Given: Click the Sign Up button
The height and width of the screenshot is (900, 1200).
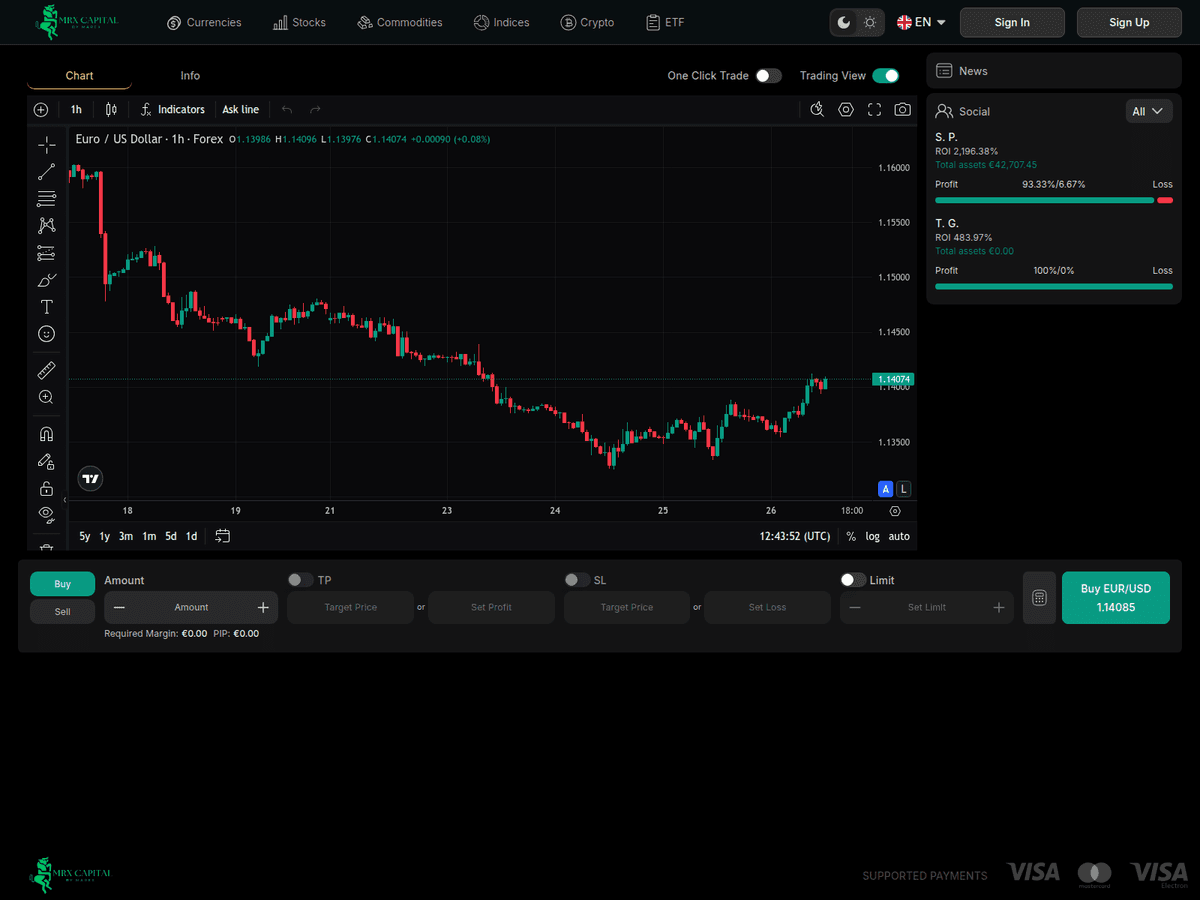Looking at the screenshot, I should [1129, 22].
